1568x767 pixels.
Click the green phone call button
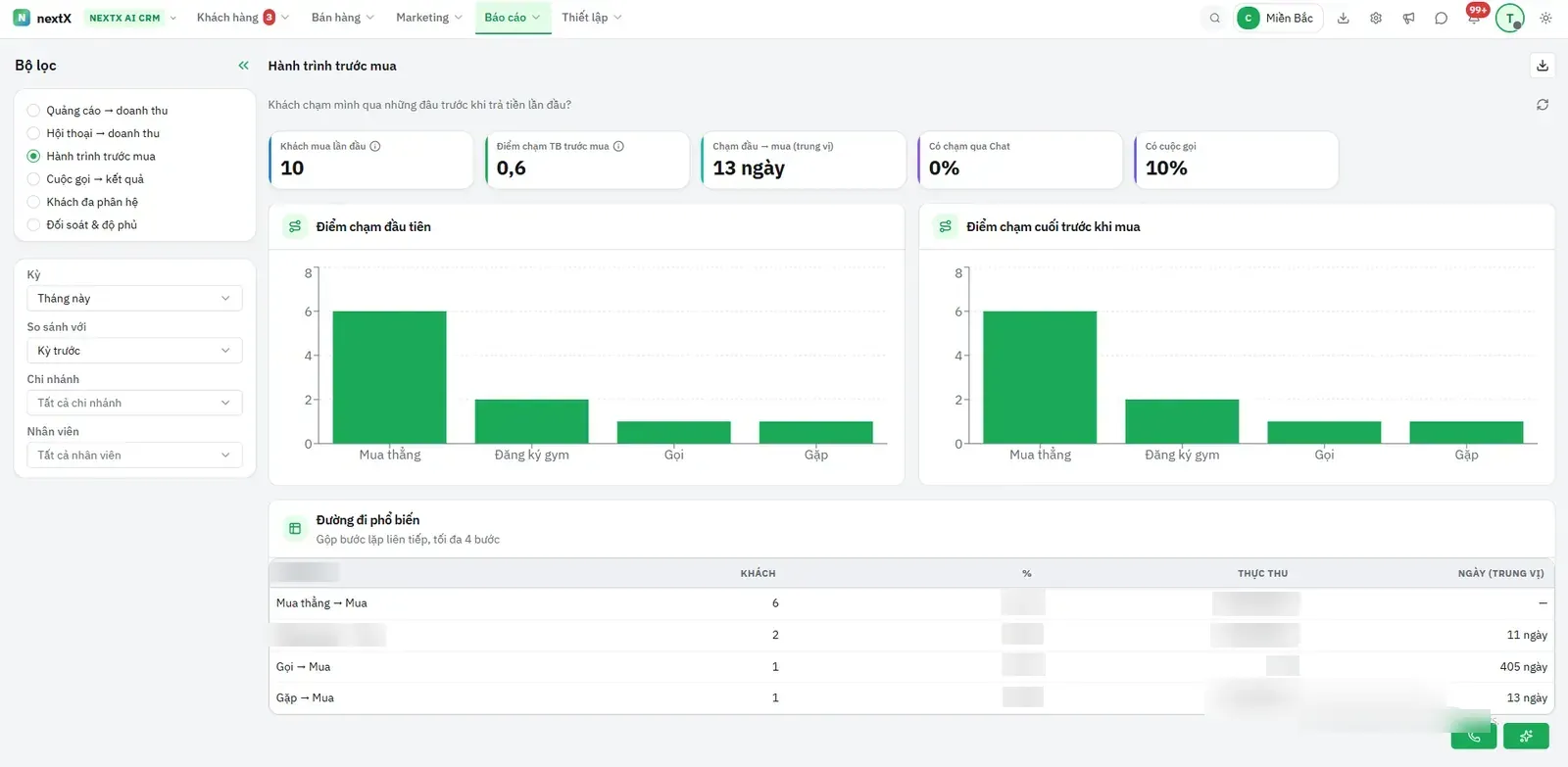pos(1474,736)
